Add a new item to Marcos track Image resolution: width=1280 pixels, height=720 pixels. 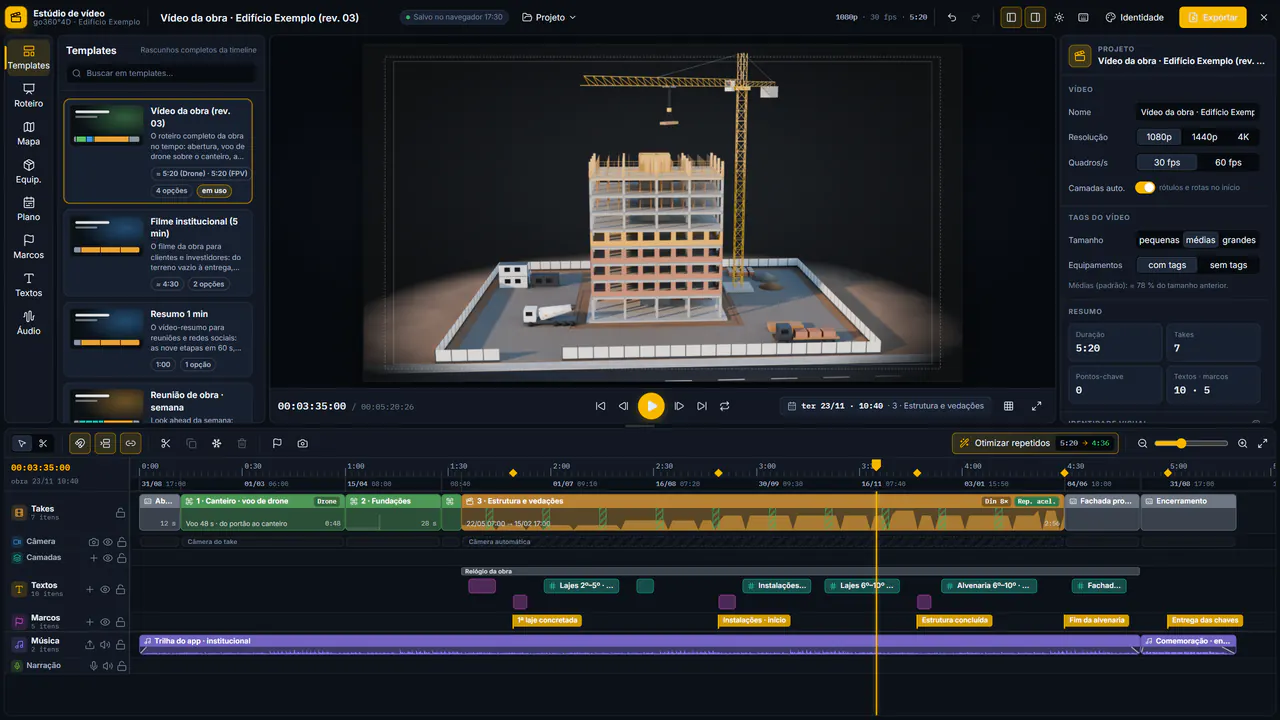pyautogui.click(x=90, y=622)
